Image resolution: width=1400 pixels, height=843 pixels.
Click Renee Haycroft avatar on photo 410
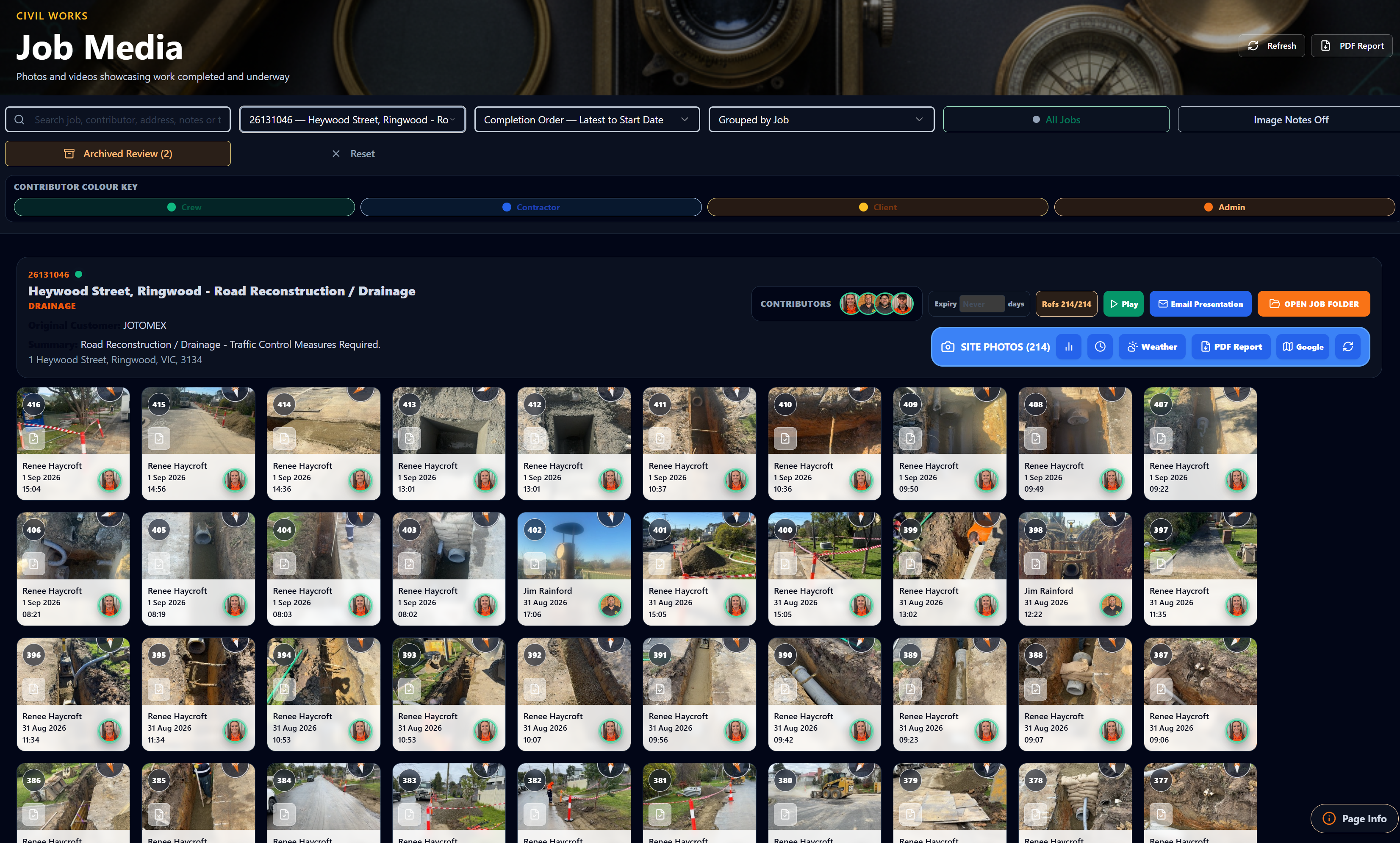861,480
